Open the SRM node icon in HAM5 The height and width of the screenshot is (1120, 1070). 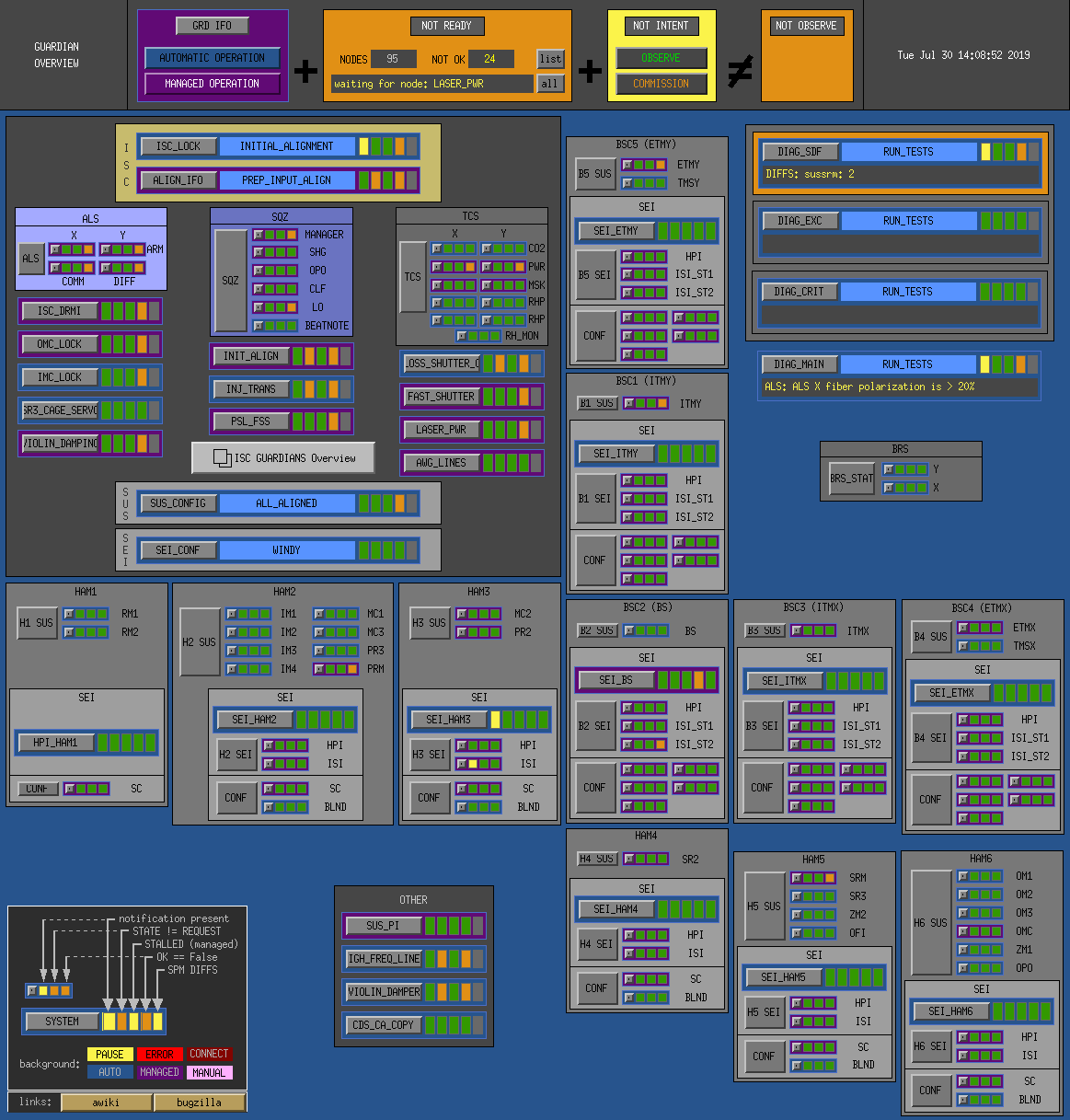click(x=797, y=878)
